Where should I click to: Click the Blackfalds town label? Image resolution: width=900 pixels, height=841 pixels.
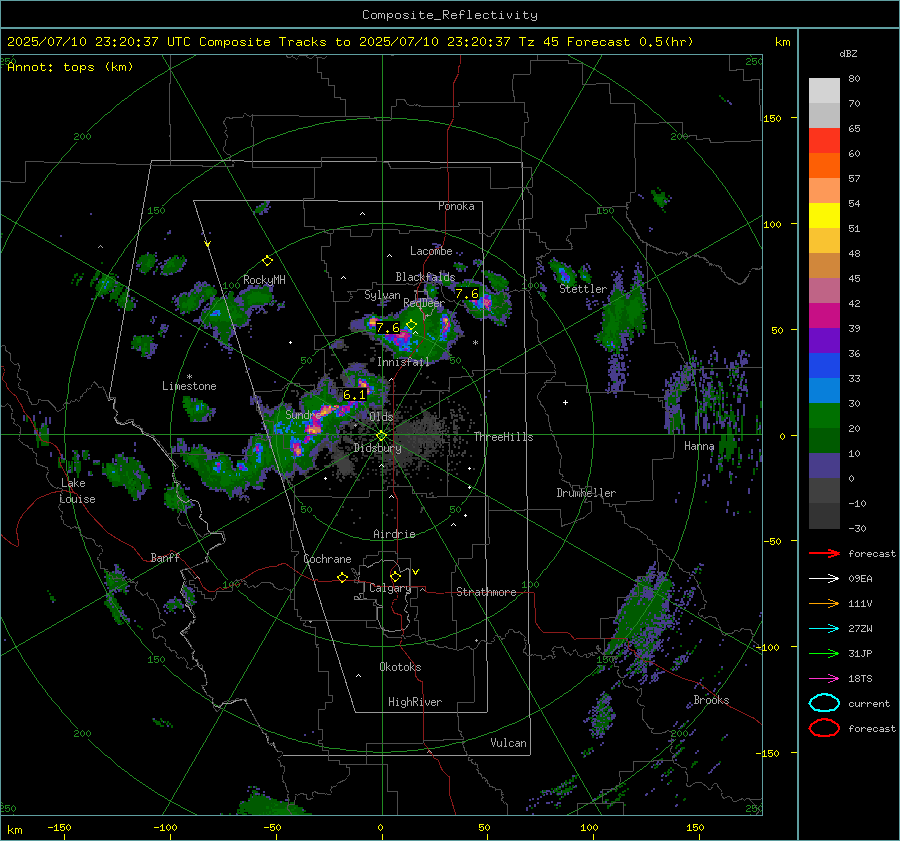click(x=425, y=277)
